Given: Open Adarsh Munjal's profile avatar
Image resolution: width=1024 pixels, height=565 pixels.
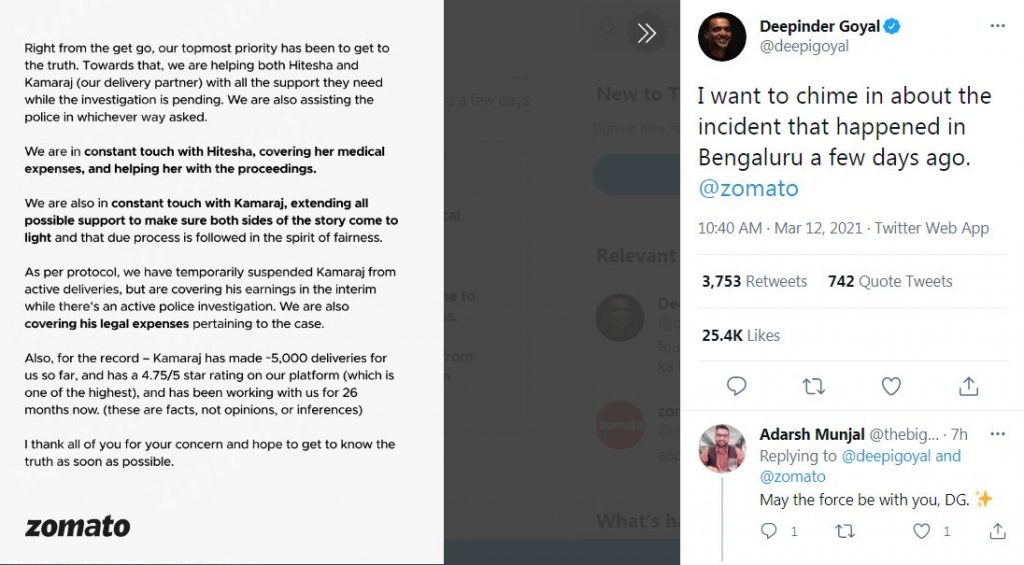Looking at the screenshot, I should coord(722,449).
